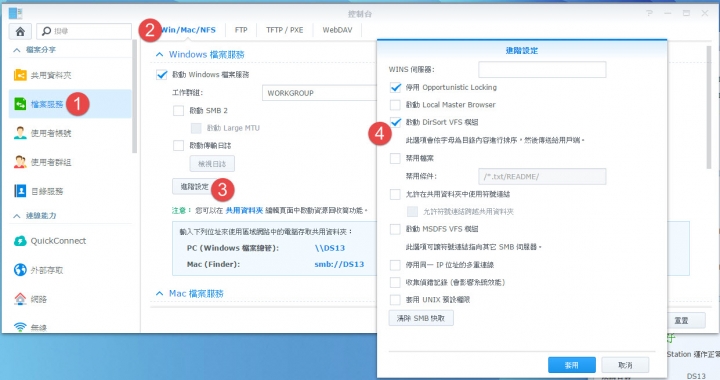Open 使用者群組 group icon

point(20,162)
